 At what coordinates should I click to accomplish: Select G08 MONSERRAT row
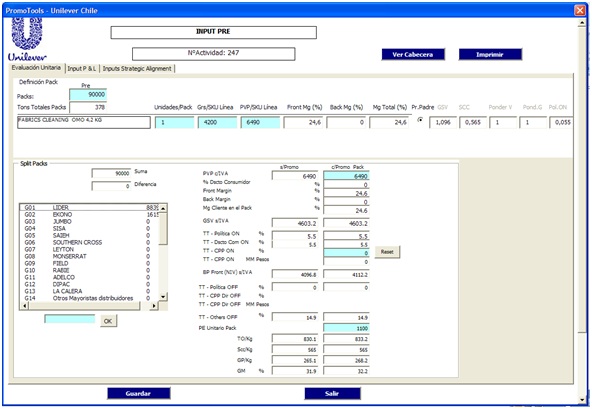(x=89, y=256)
